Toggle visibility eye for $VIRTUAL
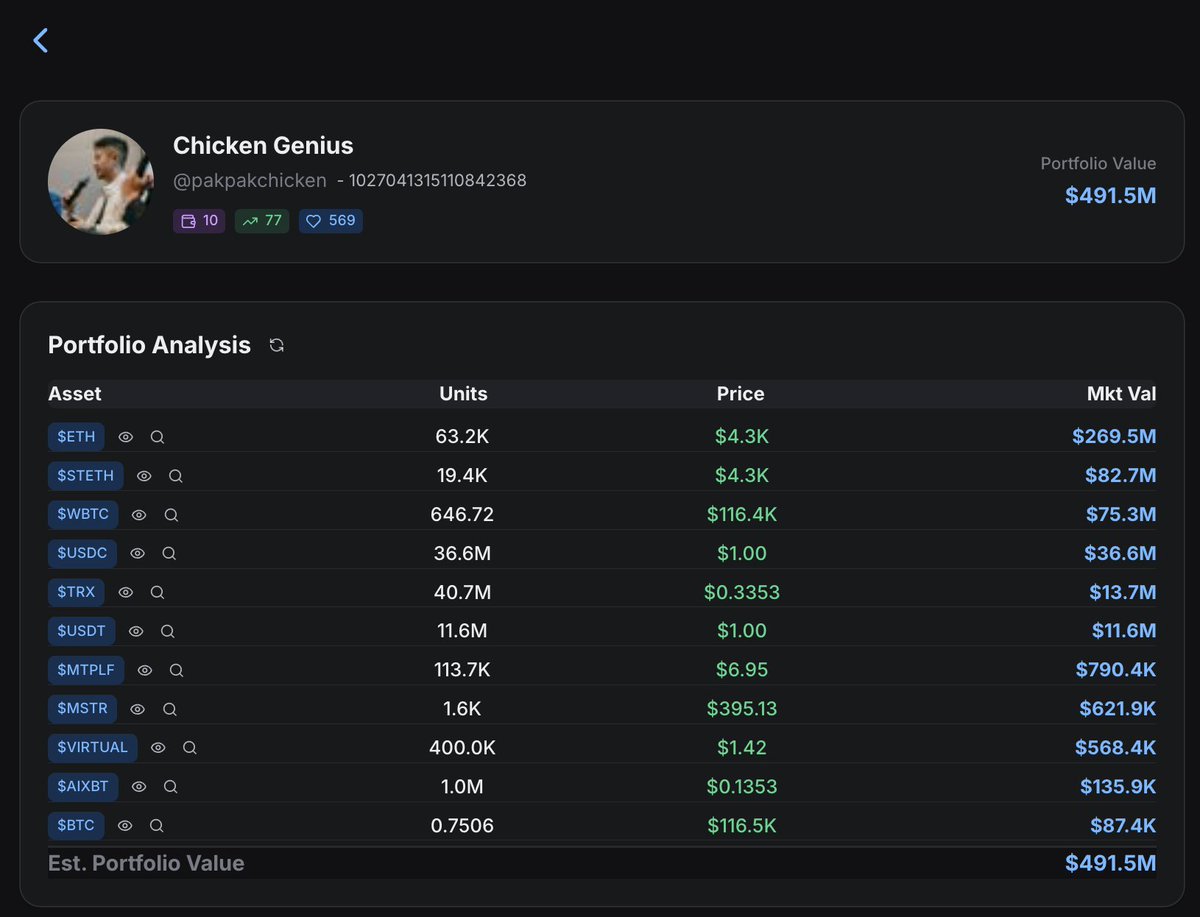Screen dimensions: 1200x917 pos(158,747)
